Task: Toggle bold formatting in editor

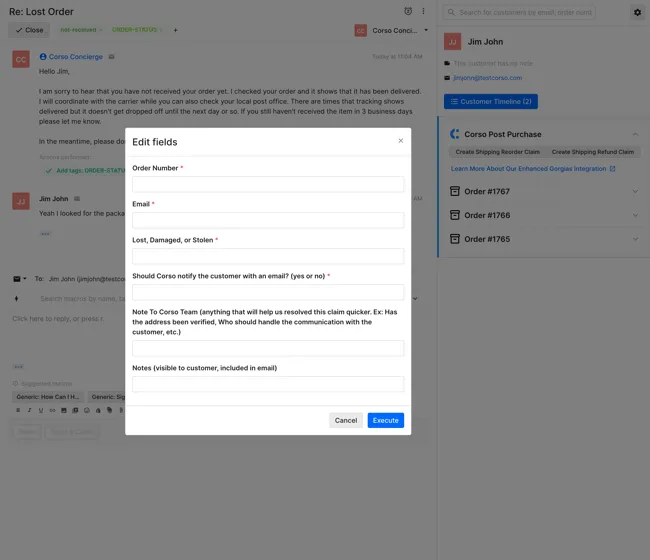Action: pyautogui.click(x=18, y=410)
